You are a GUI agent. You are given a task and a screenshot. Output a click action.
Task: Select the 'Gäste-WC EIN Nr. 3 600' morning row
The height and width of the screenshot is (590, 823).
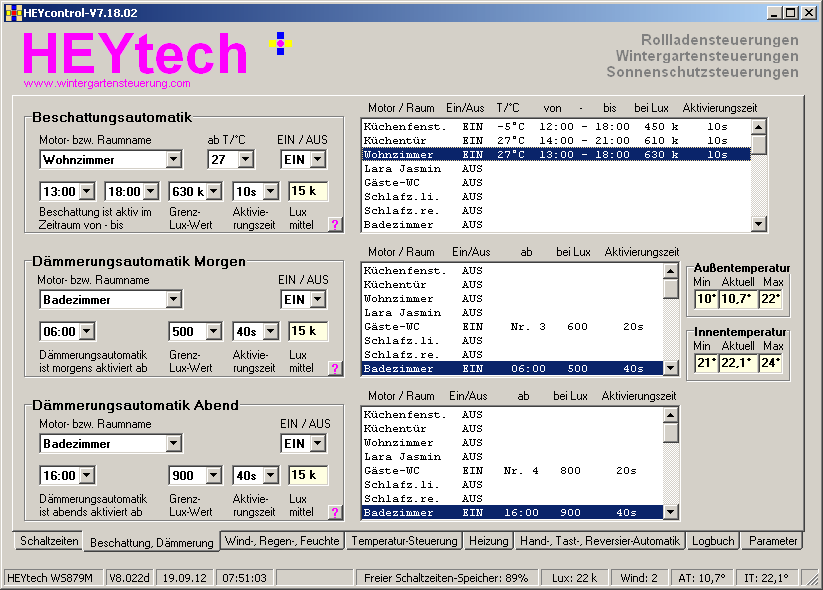(x=512, y=326)
